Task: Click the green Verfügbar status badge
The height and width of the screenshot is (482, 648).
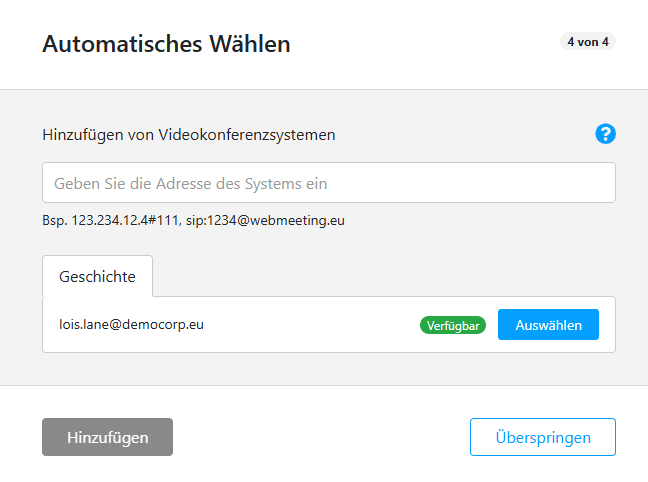Action: 453,325
